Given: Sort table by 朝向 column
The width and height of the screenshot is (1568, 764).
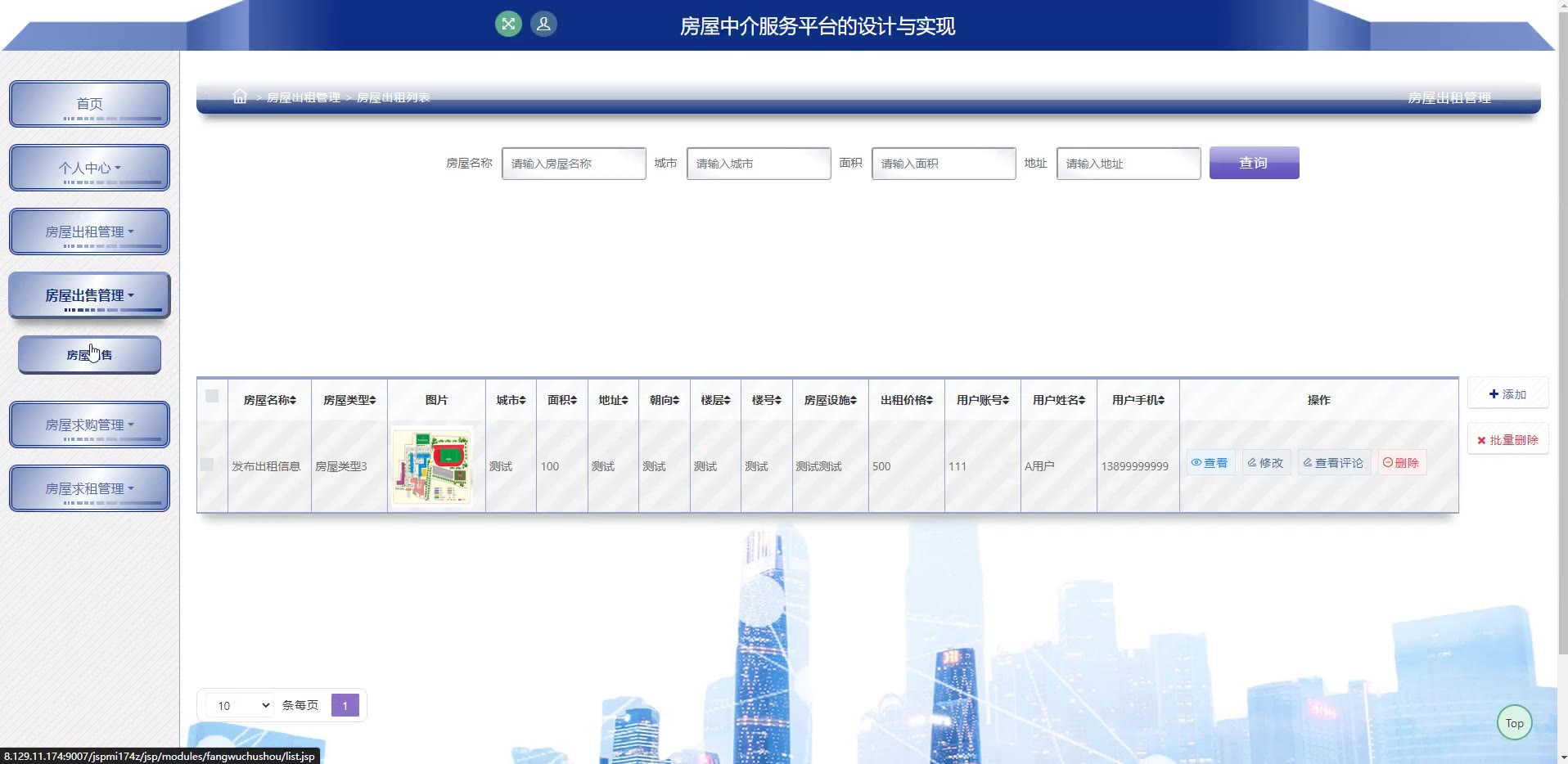Looking at the screenshot, I should (x=665, y=400).
